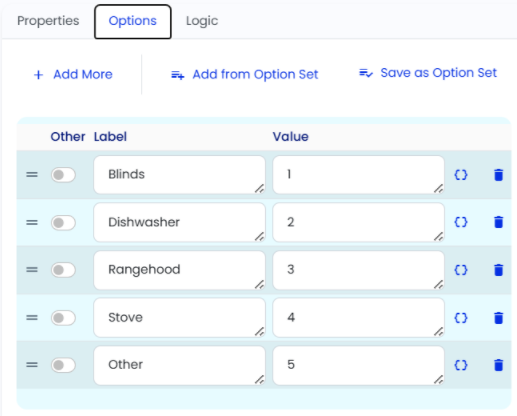Screen dimensions: 517x416
Task: Remove the Dishwasher option with trash icon
Action: [x=498, y=222]
